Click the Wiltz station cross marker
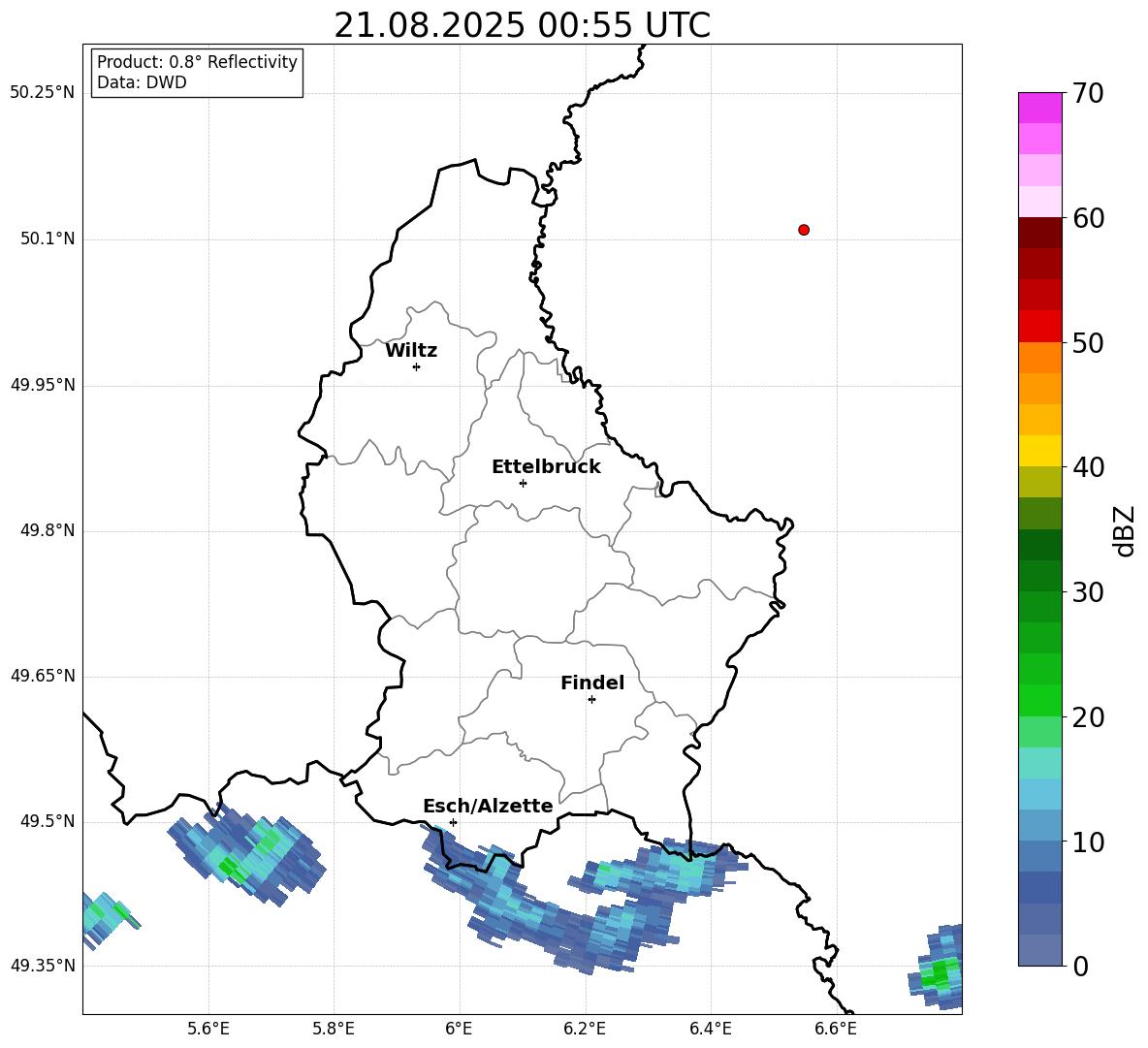 [417, 366]
